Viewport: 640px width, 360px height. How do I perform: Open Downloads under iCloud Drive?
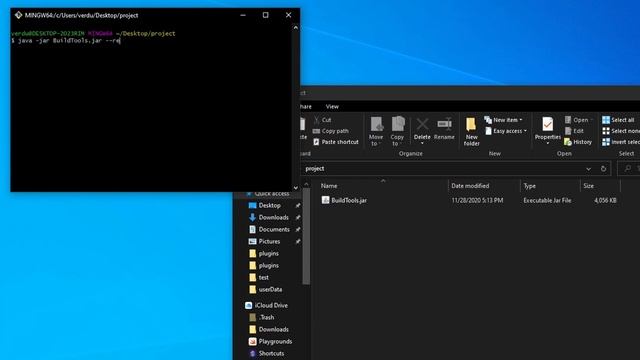point(273,329)
